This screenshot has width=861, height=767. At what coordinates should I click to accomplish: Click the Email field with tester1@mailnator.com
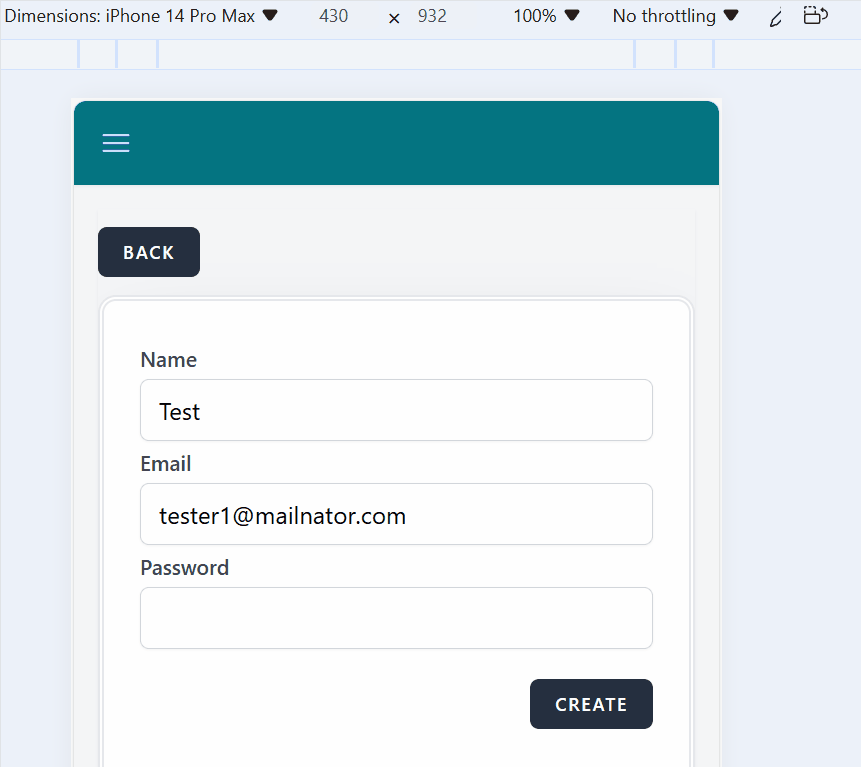396,515
